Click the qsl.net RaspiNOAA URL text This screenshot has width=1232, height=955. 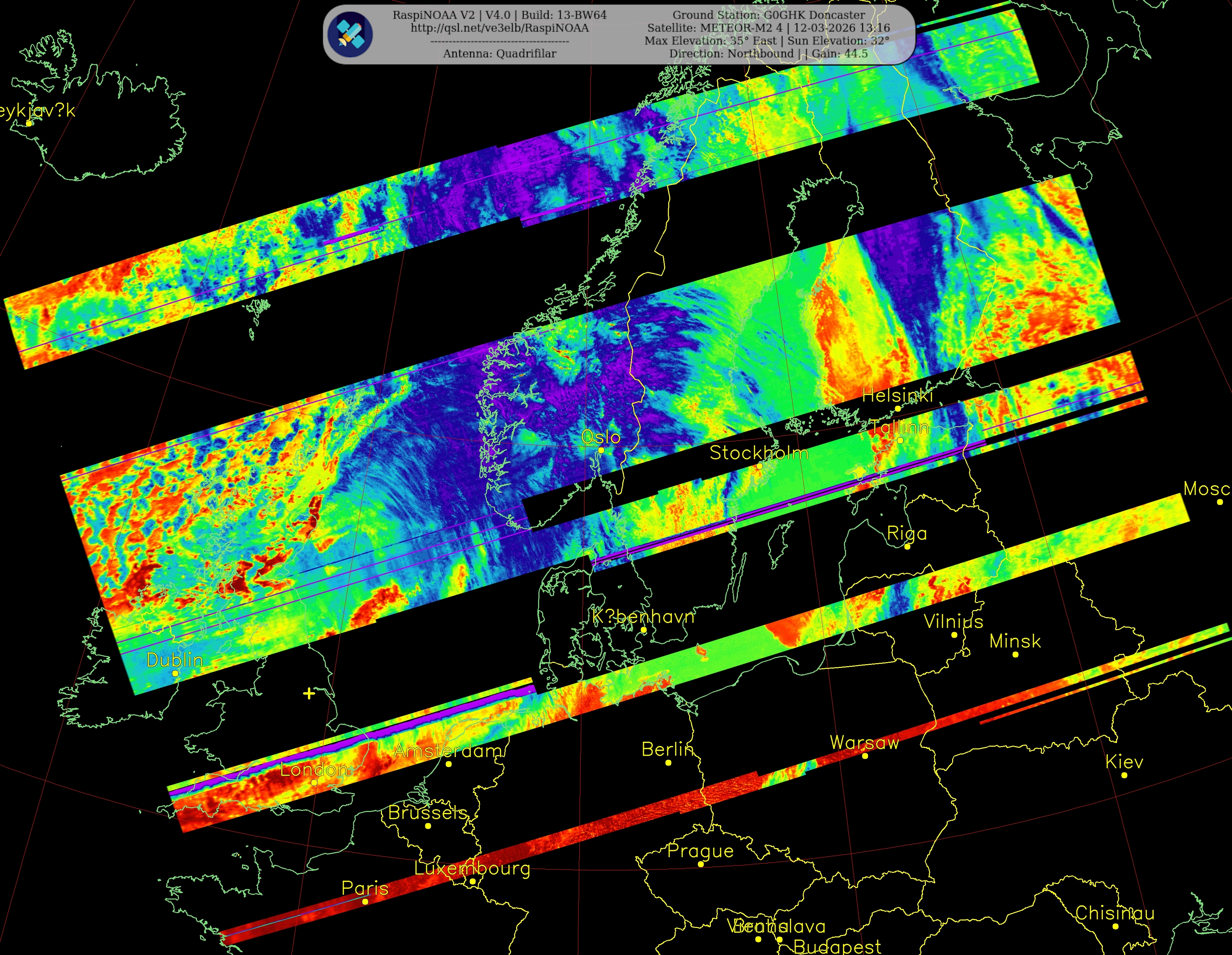click(x=499, y=28)
